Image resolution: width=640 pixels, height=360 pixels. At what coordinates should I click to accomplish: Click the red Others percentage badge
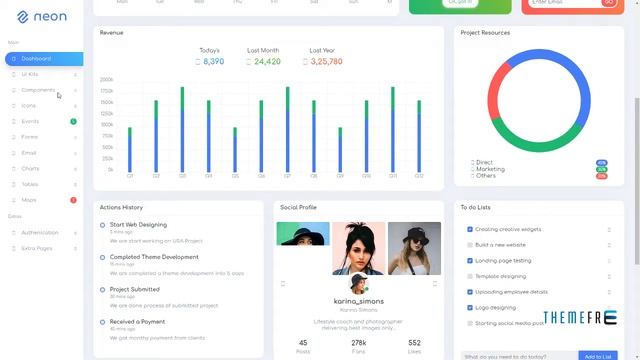click(602, 176)
